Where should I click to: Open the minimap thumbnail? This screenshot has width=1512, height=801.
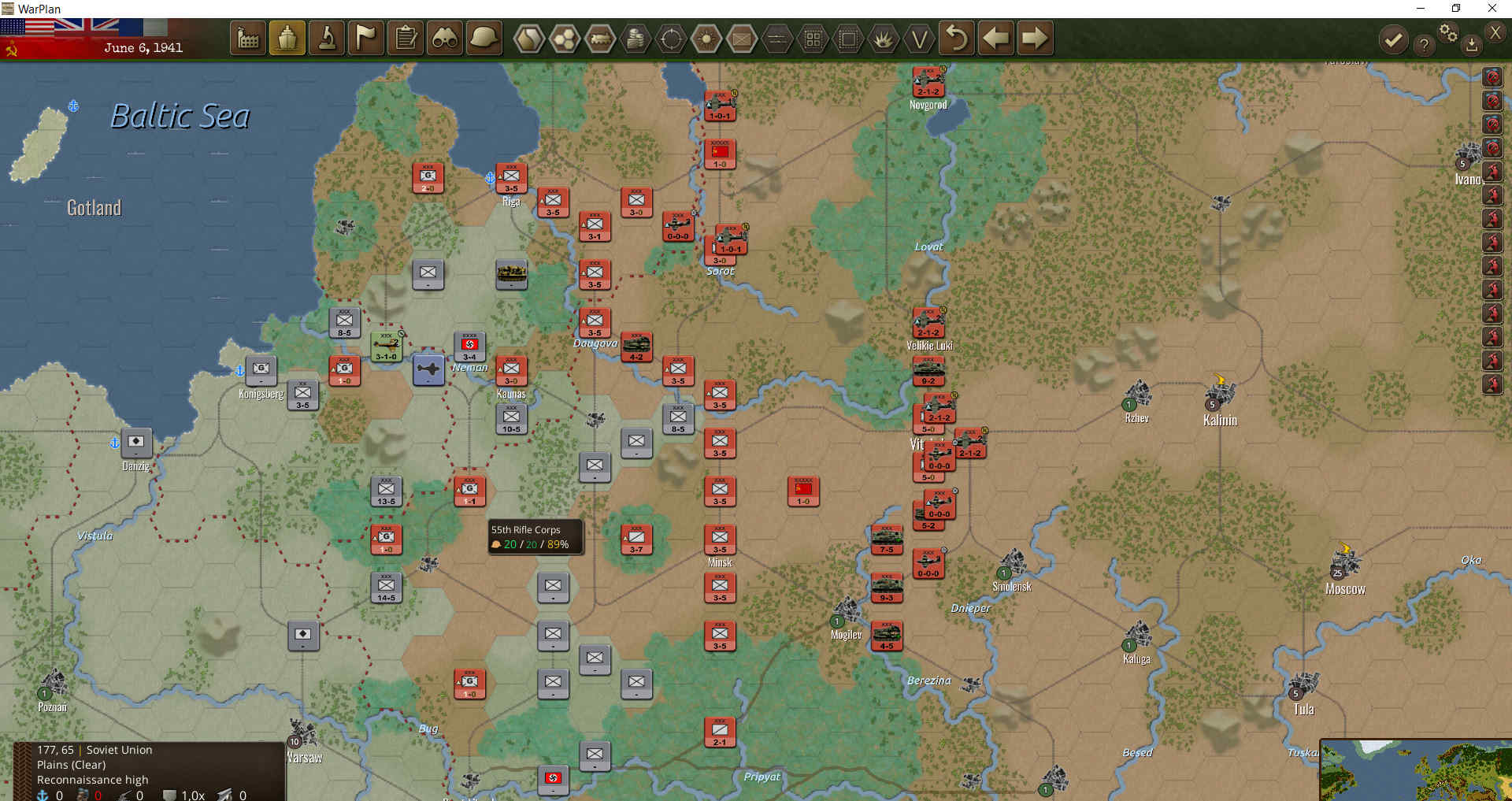(1416, 770)
